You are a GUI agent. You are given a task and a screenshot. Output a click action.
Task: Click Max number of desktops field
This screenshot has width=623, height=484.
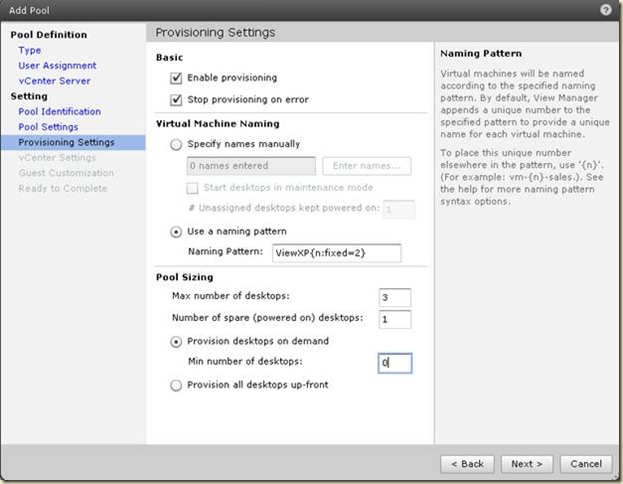coord(394,297)
